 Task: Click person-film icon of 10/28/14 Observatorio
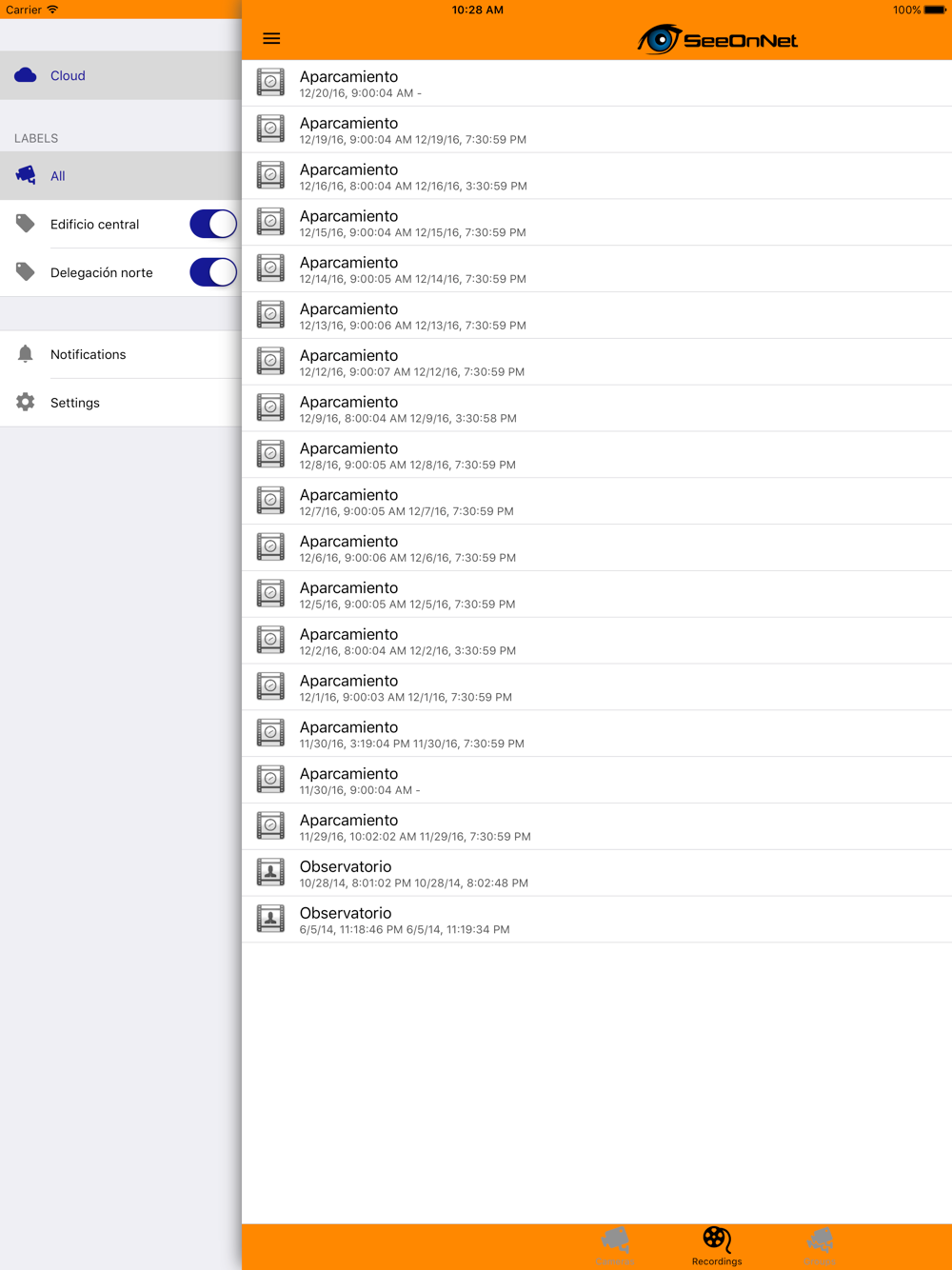point(270,872)
